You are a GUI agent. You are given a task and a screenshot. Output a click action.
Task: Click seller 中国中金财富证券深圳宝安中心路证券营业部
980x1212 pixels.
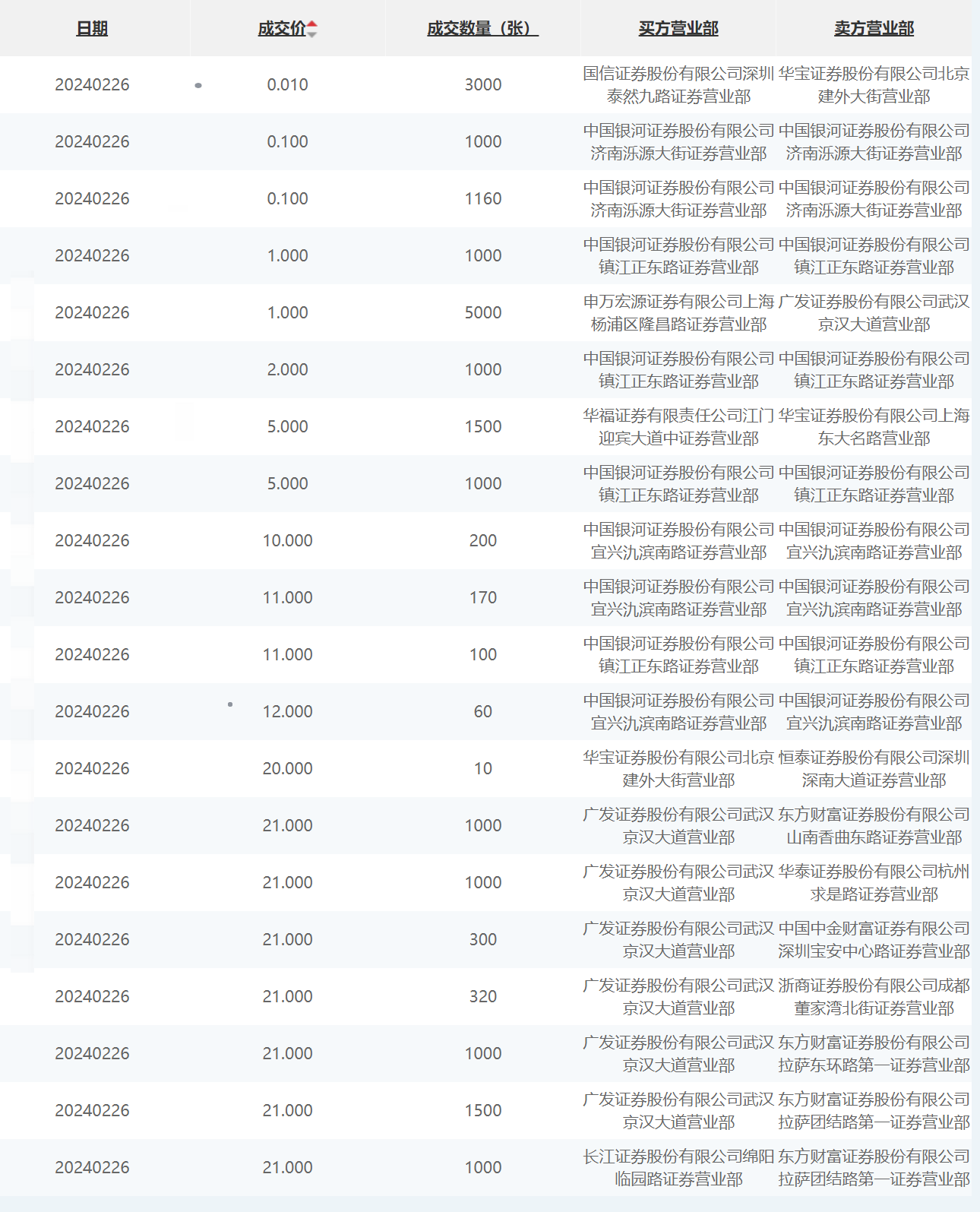click(874, 940)
